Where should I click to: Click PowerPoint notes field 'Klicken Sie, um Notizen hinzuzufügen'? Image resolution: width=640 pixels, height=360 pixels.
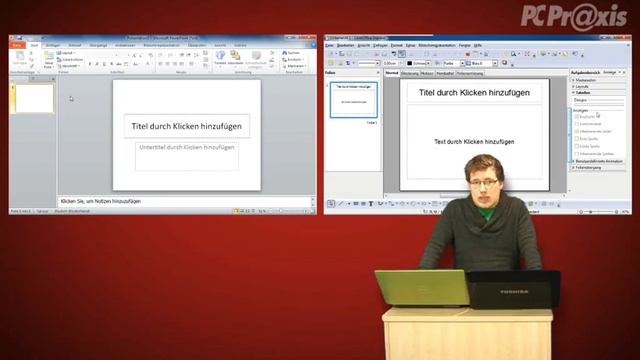pos(184,201)
